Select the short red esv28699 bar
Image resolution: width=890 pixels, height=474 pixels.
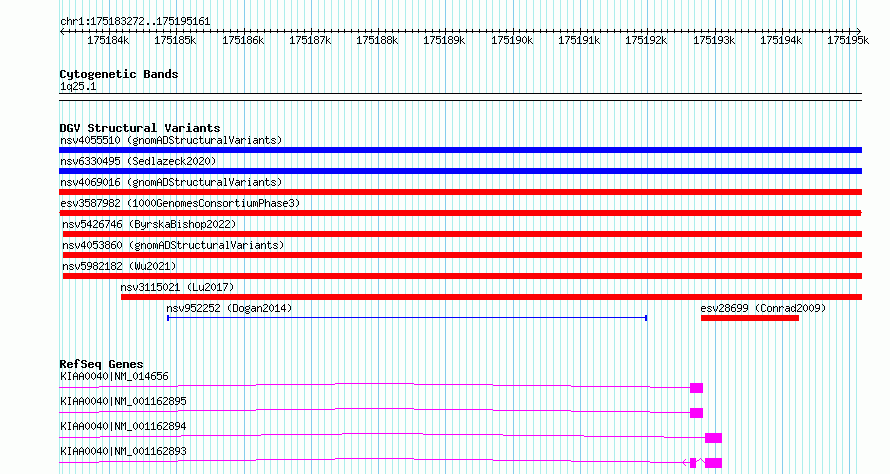tap(750, 318)
